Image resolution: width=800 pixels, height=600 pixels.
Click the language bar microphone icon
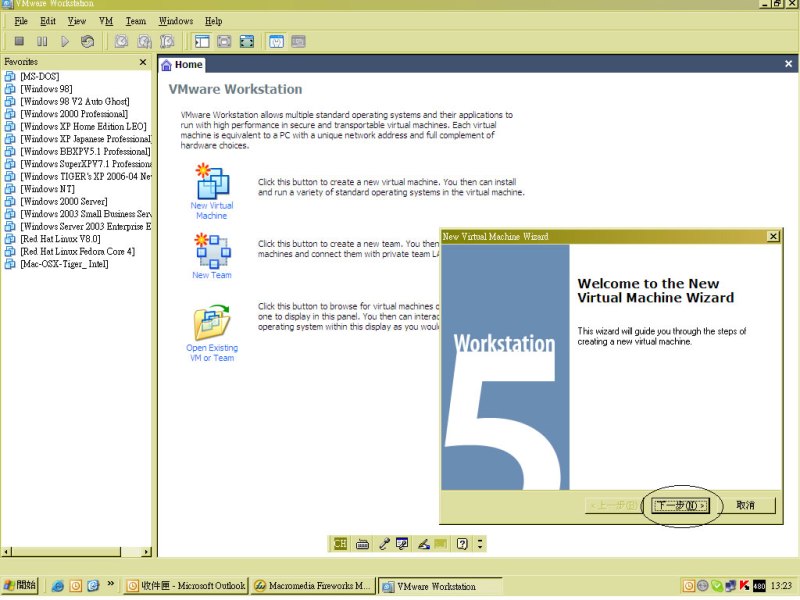[384, 544]
